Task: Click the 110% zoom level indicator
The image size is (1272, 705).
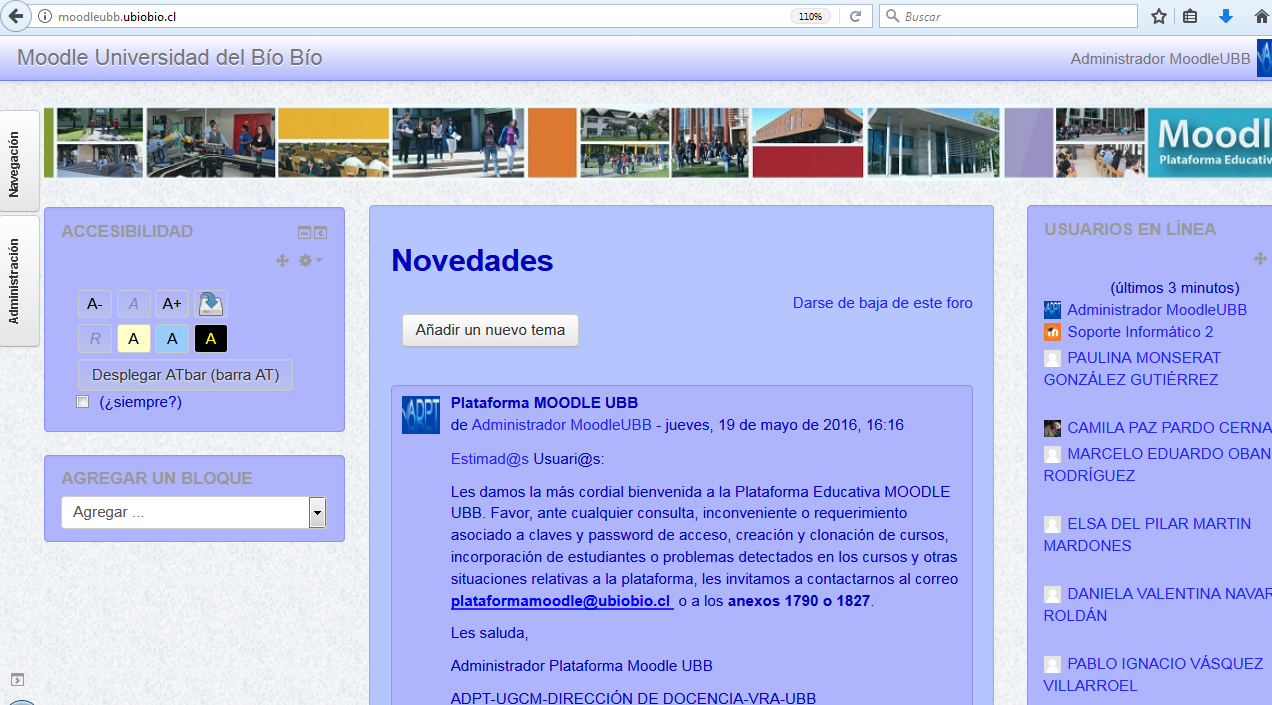Action: click(x=810, y=17)
